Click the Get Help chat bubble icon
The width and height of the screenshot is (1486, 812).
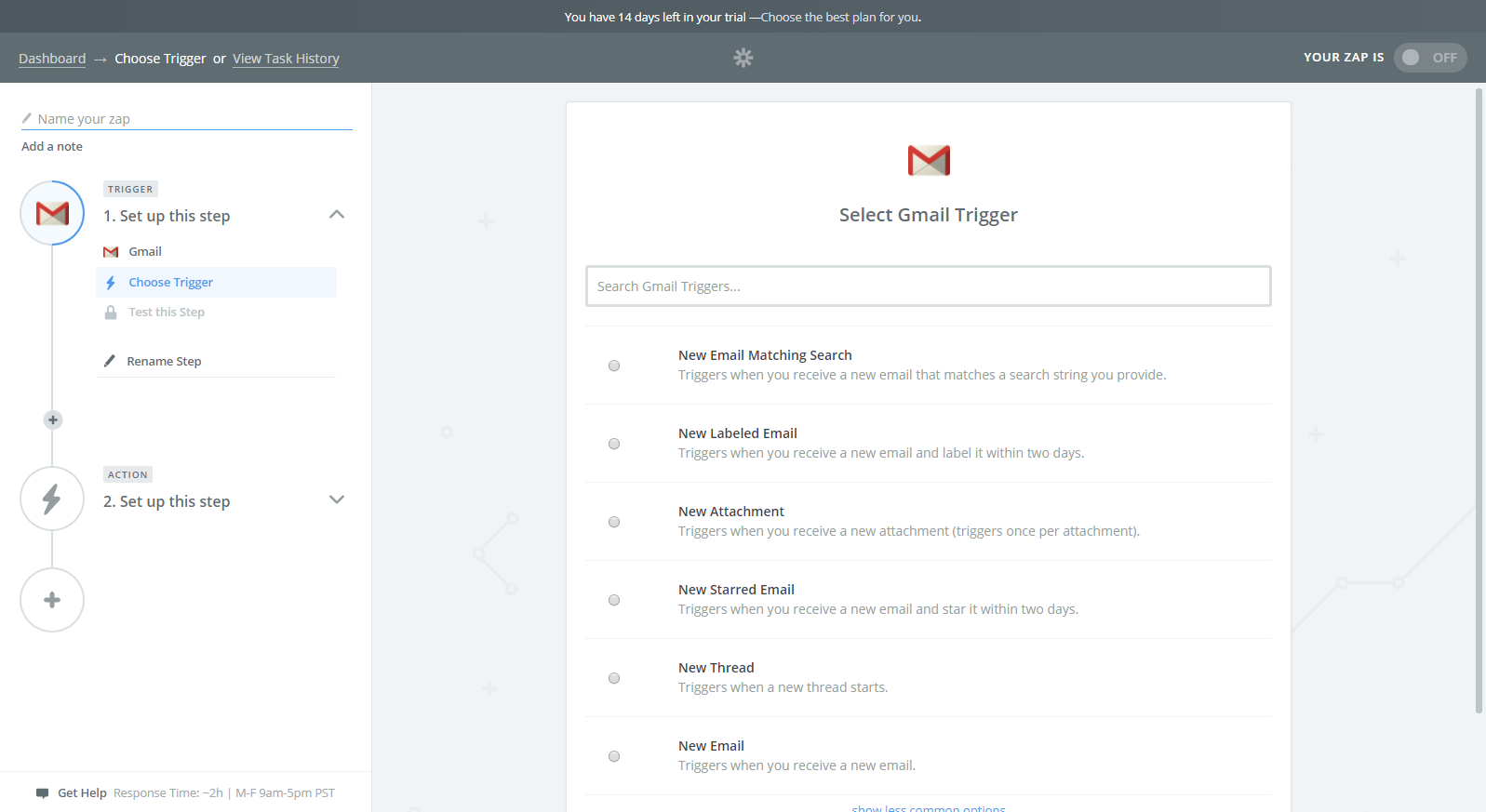pyautogui.click(x=42, y=793)
